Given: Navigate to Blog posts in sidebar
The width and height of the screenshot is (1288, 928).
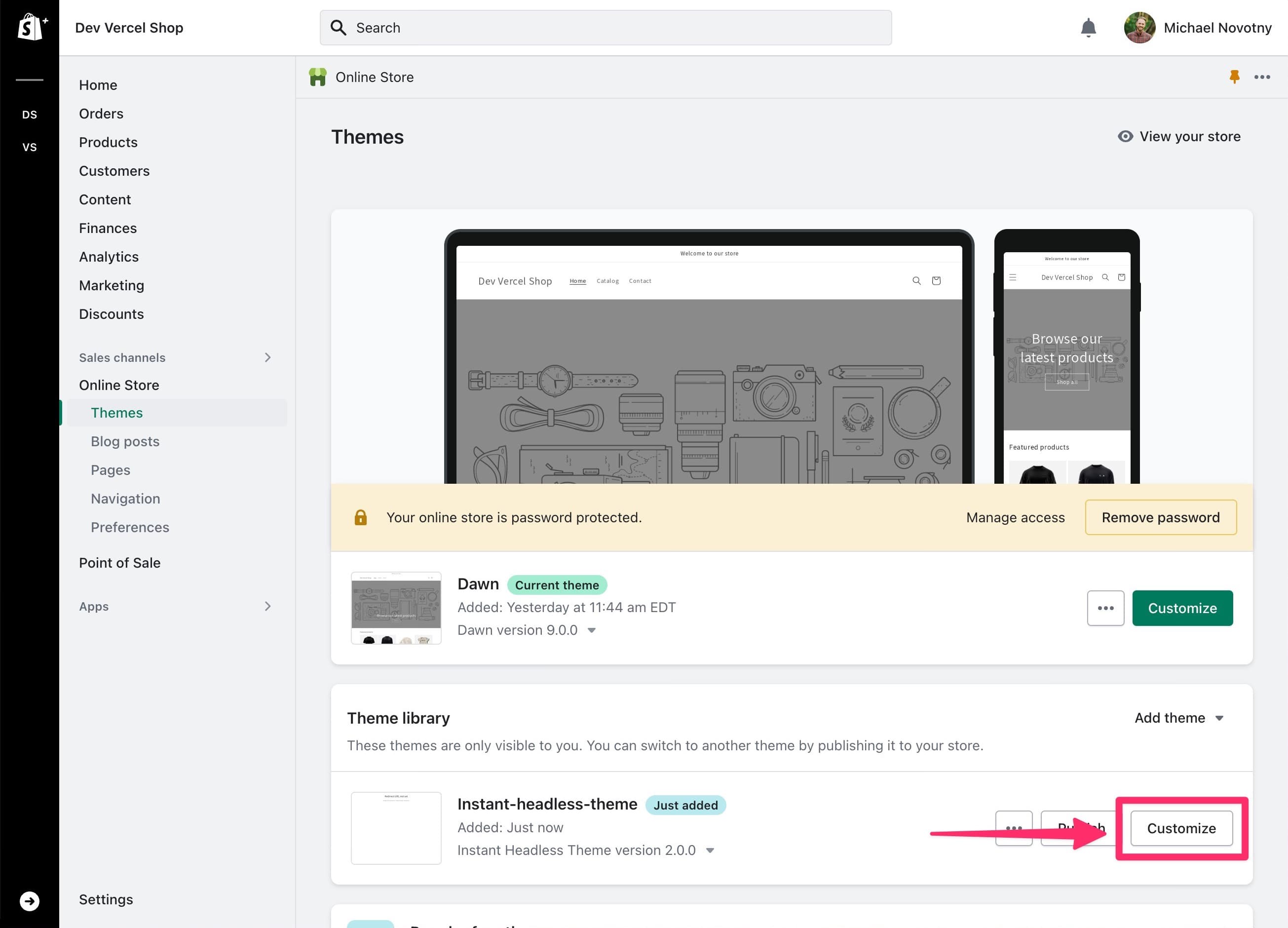Looking at the screenshot, I should click(x=125, y=441).
